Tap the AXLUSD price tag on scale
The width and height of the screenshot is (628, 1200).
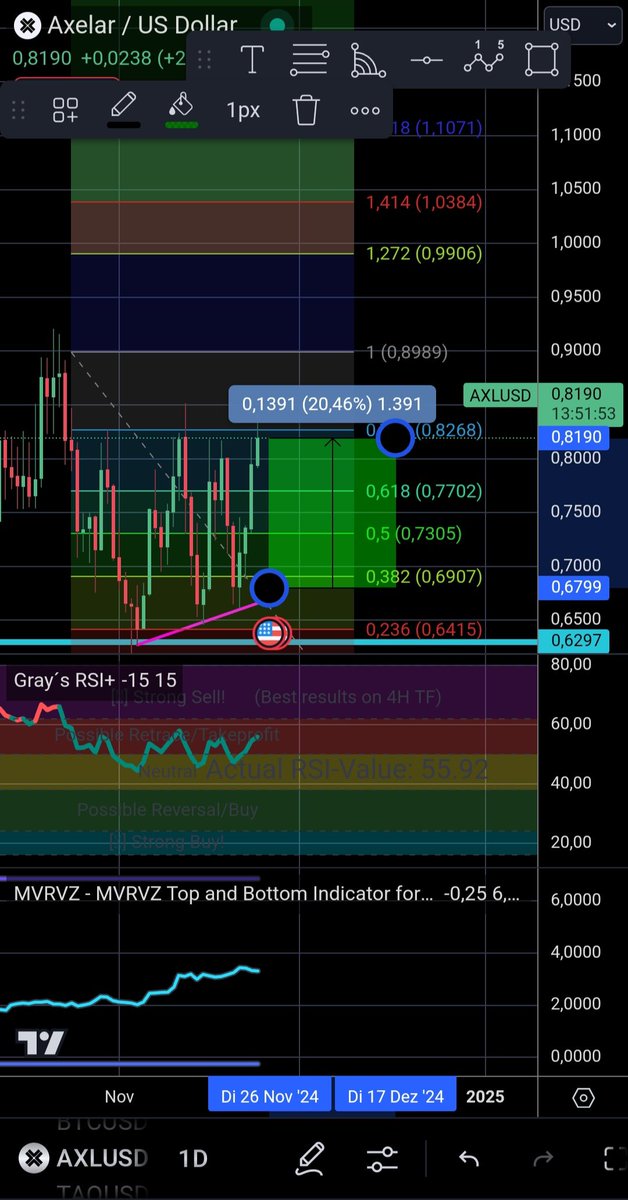pos(502,395)
